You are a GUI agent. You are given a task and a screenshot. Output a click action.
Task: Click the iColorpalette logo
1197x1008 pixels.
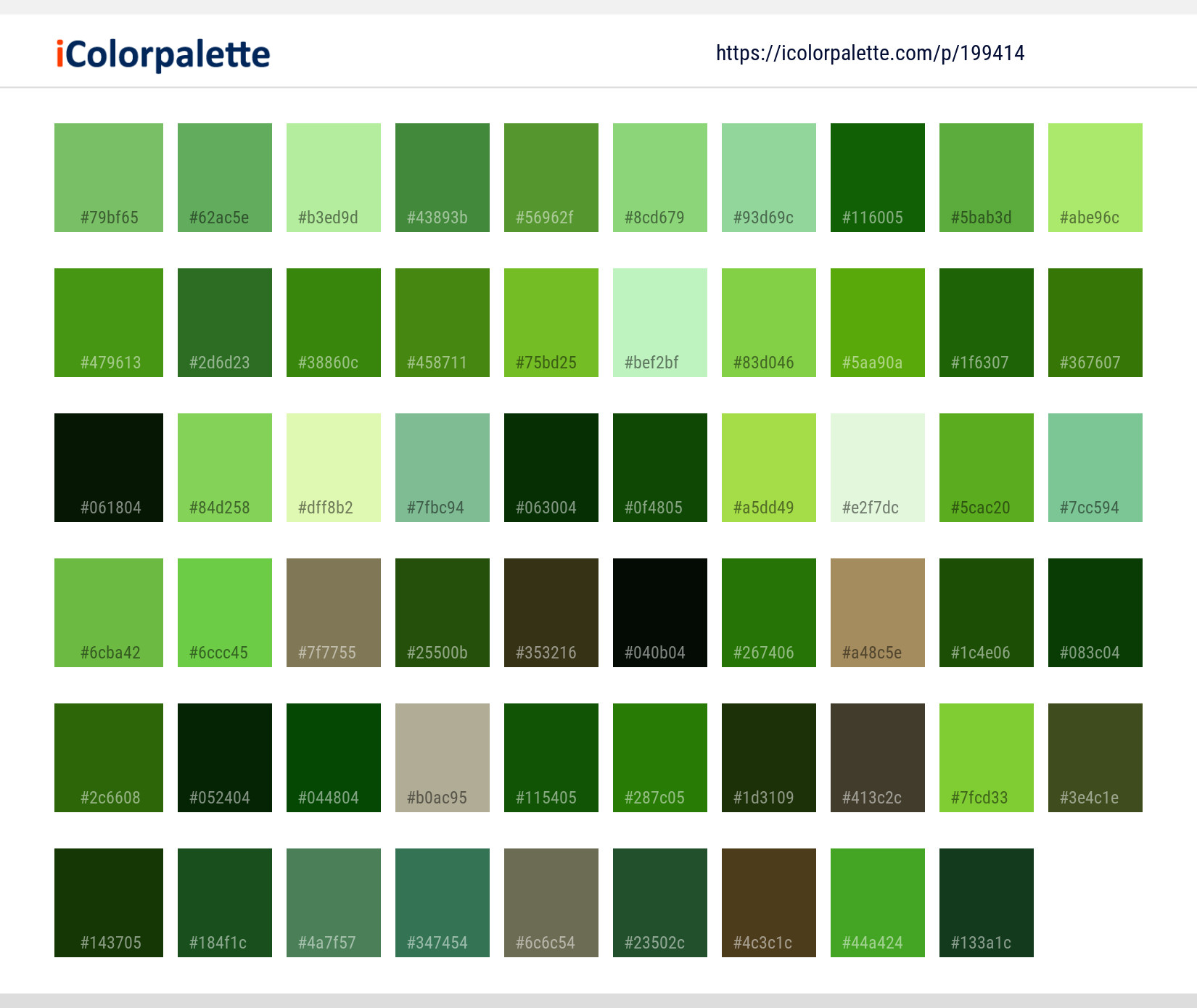point(163,54)
